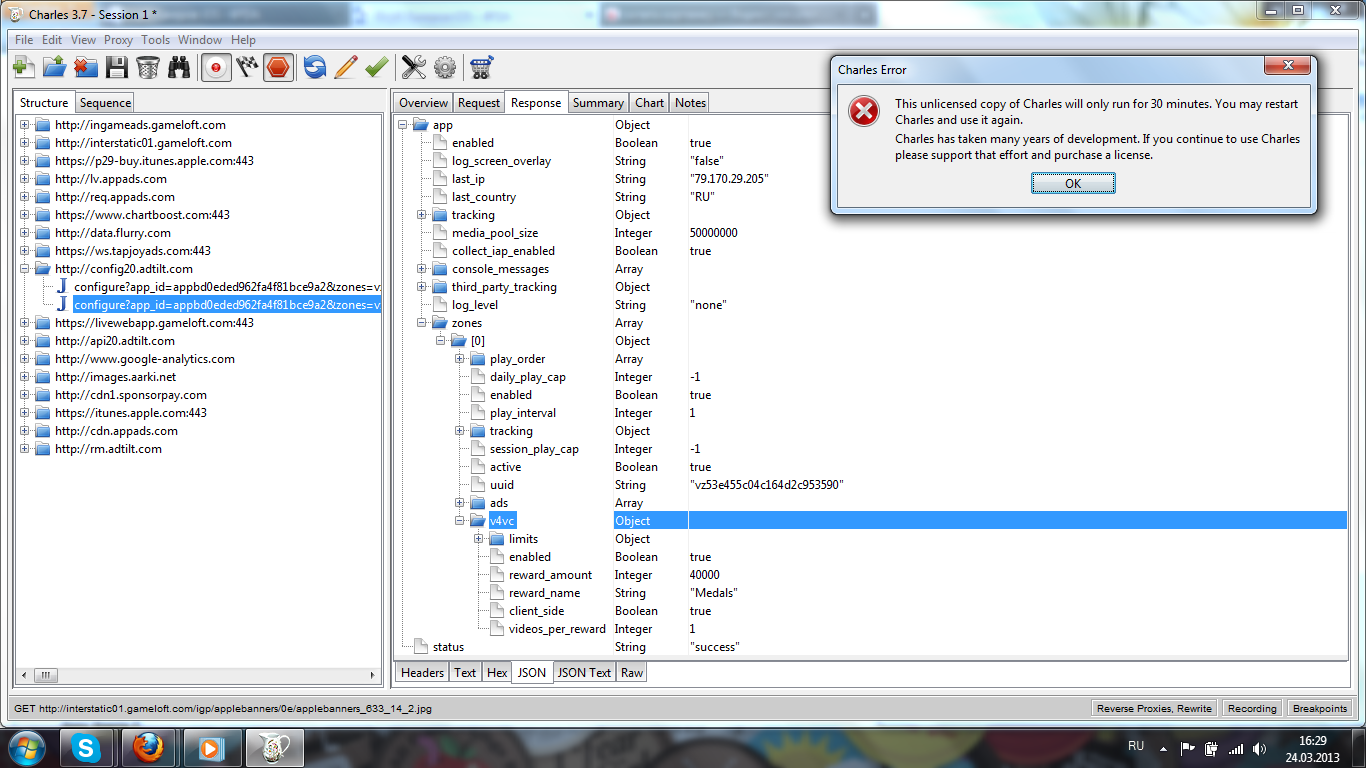Open the View menu
The height and width of the screenshot is (768, 1366).
pos(84,40)
